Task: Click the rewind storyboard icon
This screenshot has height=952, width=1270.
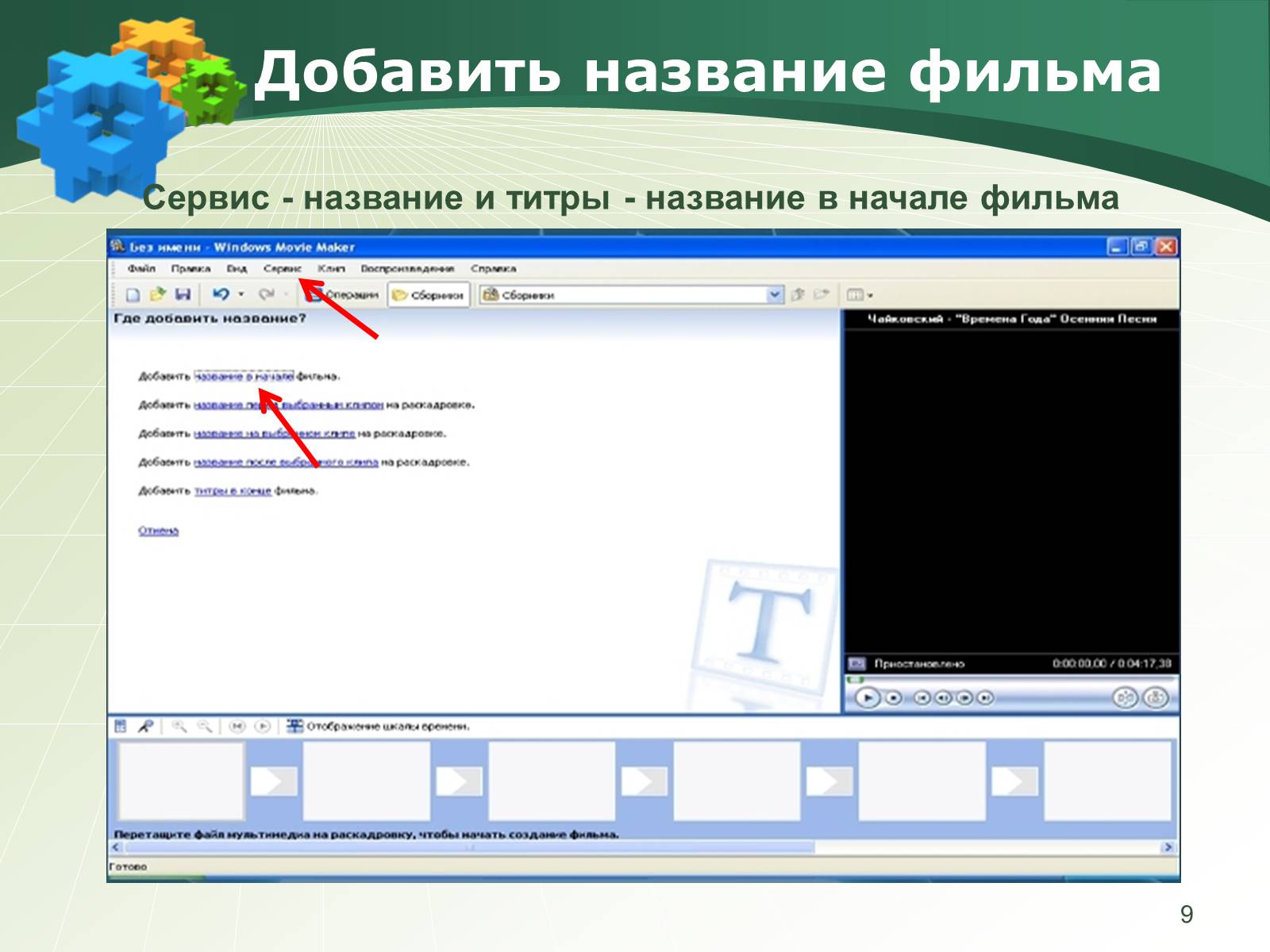Action: coord(237,726)
